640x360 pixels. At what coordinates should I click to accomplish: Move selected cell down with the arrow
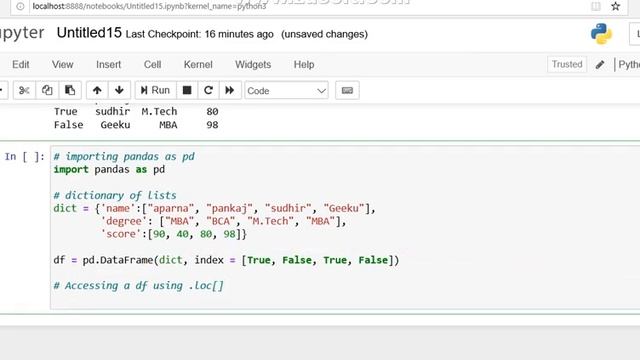point(119,90)
